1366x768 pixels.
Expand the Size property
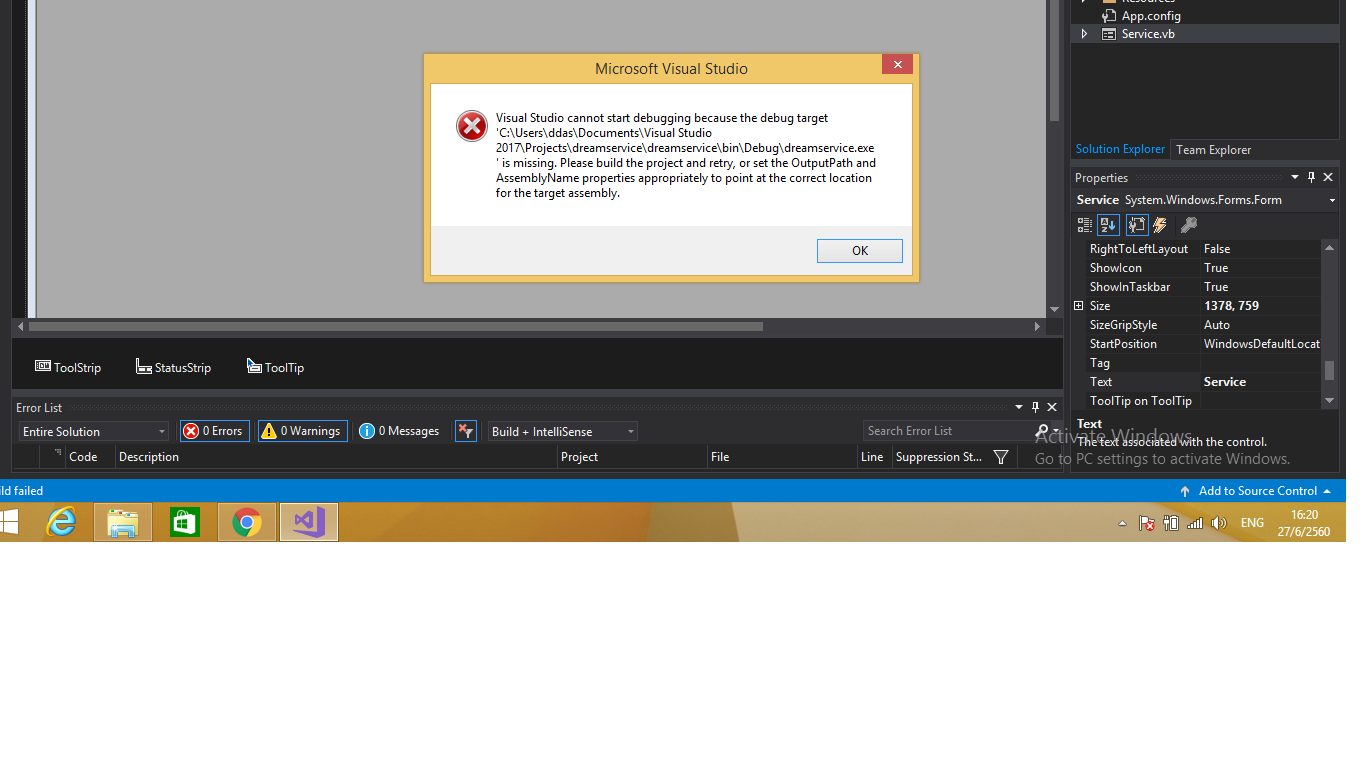pos(1079,306)
